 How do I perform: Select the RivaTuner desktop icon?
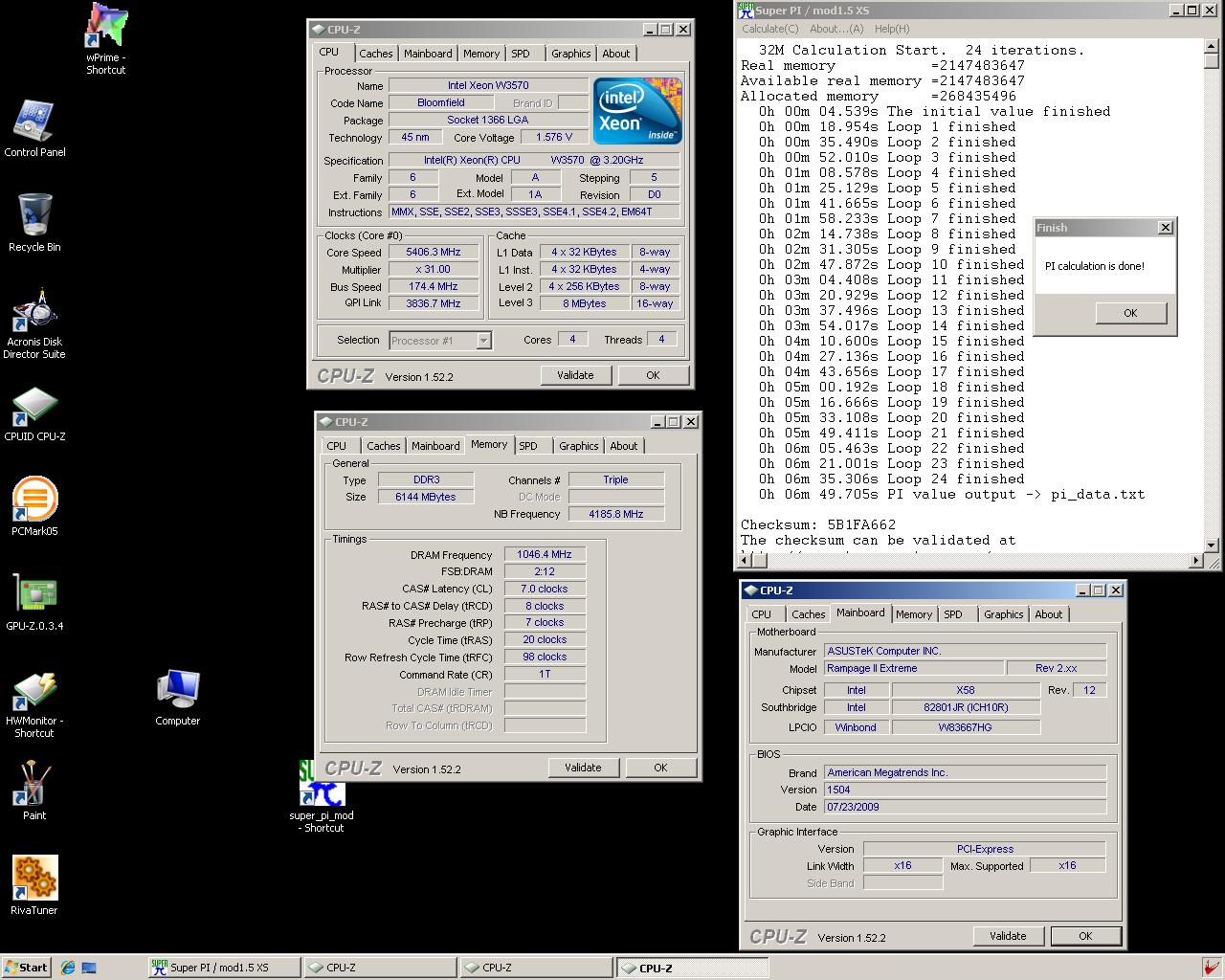point(34,885)
